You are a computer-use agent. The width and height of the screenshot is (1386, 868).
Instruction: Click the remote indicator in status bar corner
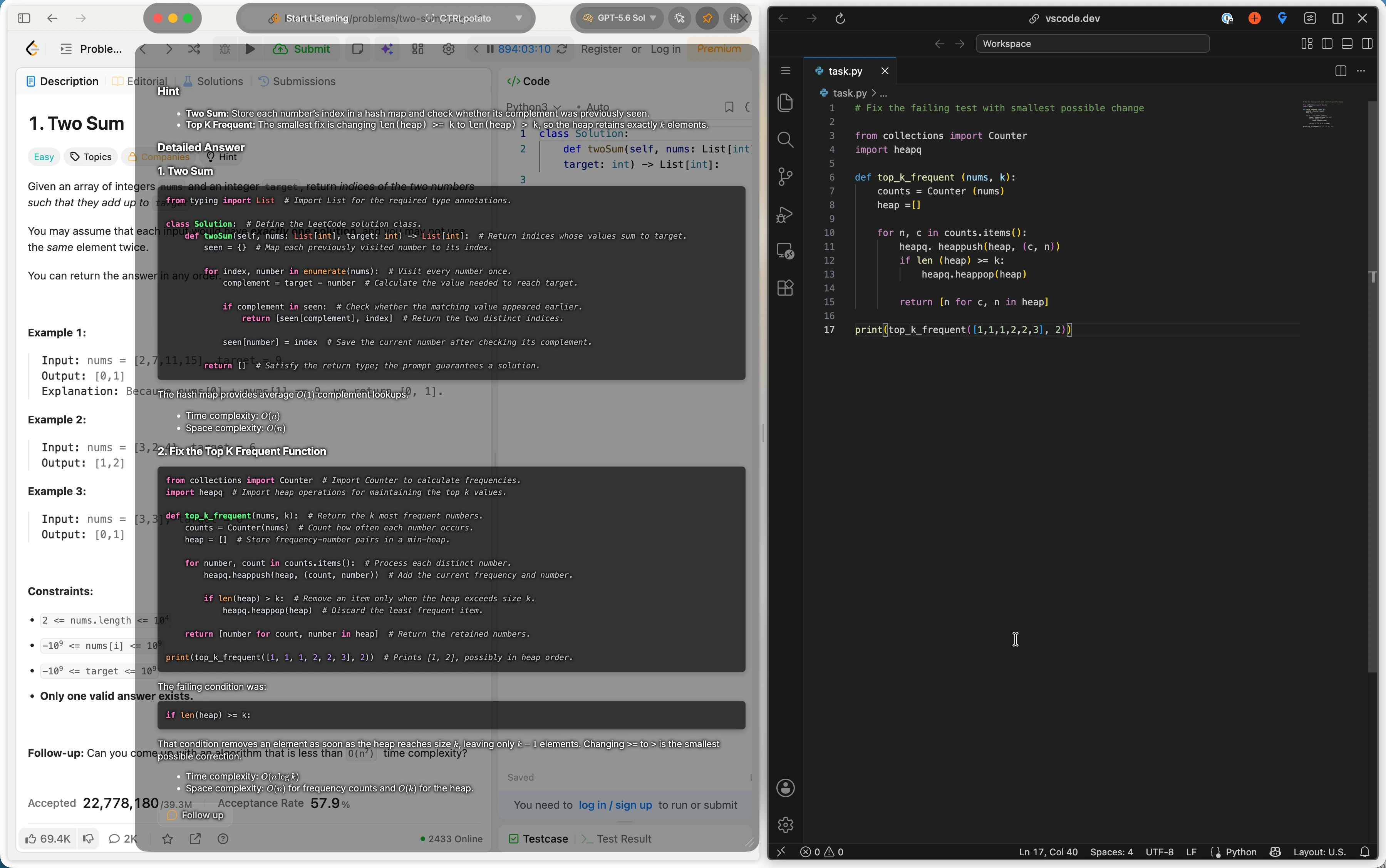781,852
